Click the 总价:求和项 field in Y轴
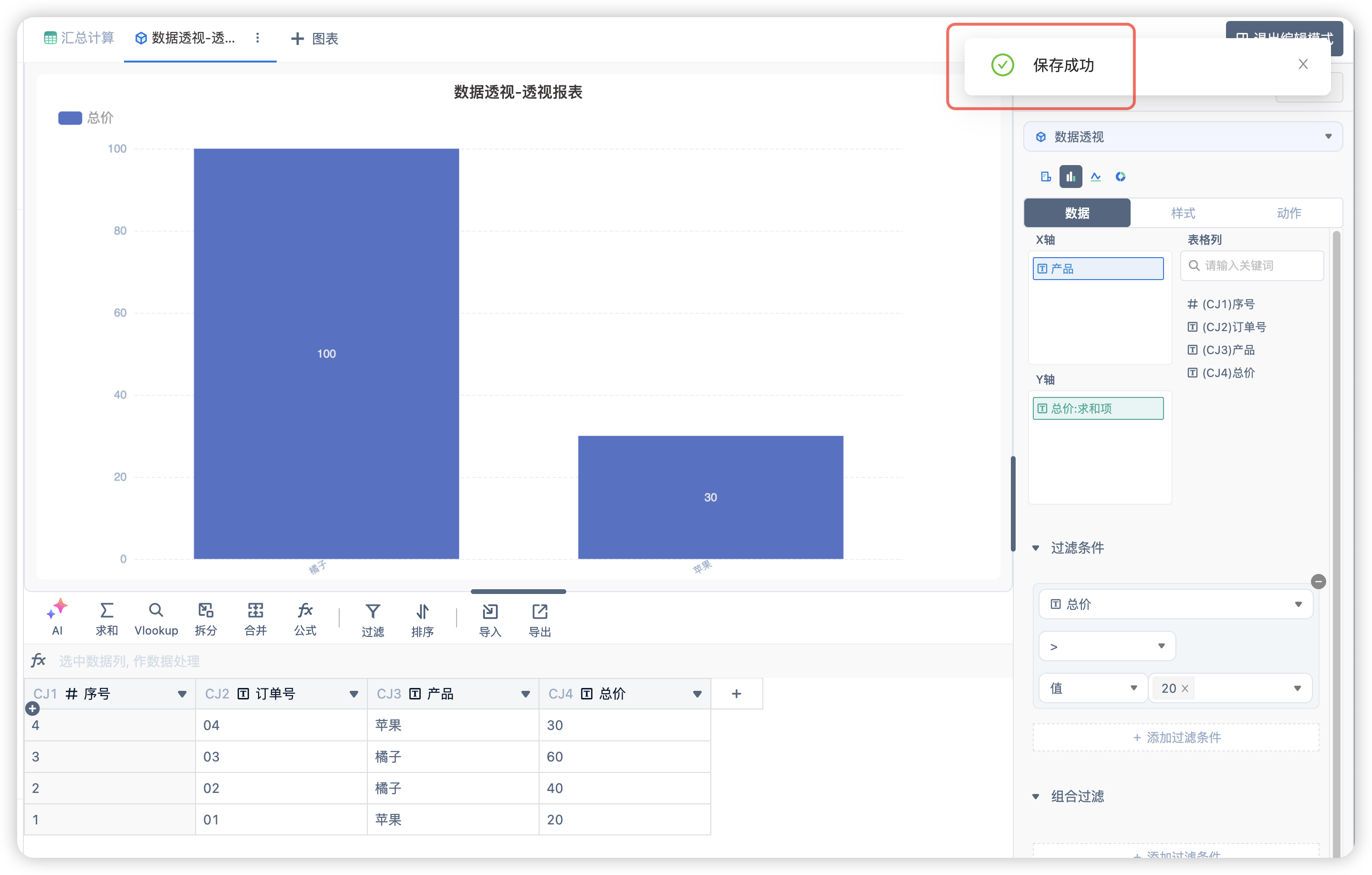Viewport: 1372px width, 875px height. point(1098,408)
